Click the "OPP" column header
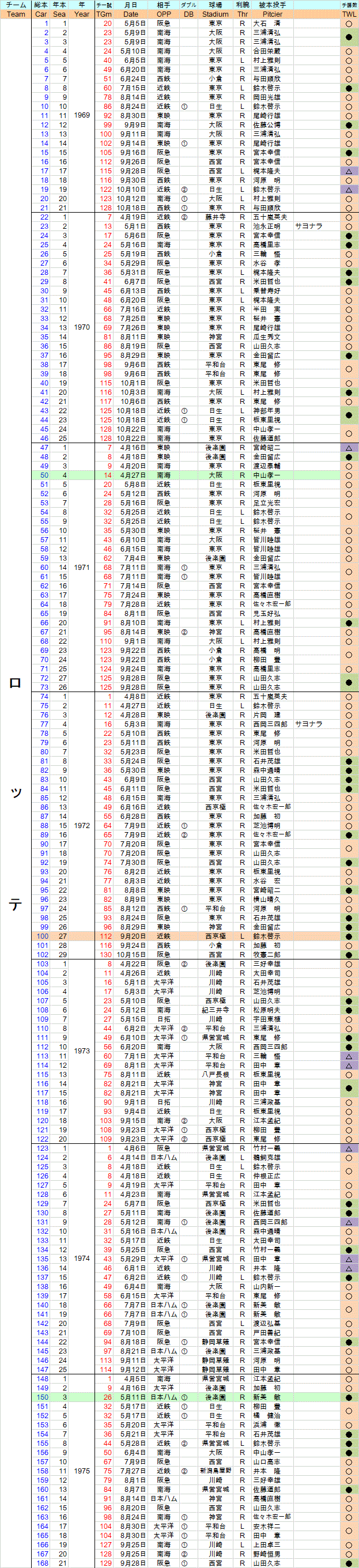The width and height of the screenshot is (359, 1568). (164, 14)
